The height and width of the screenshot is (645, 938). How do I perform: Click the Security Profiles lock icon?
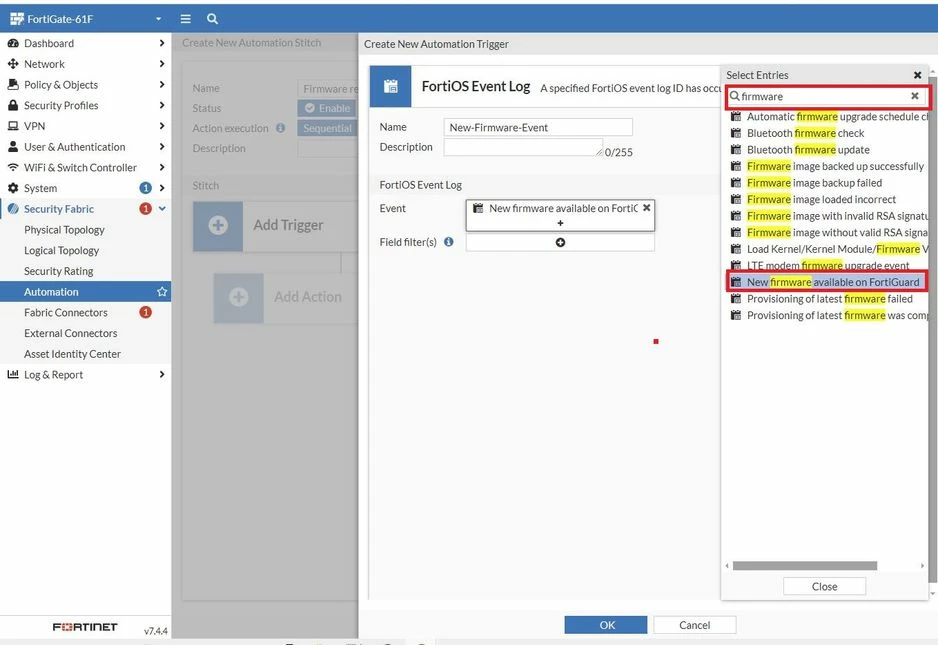[13, 105]
